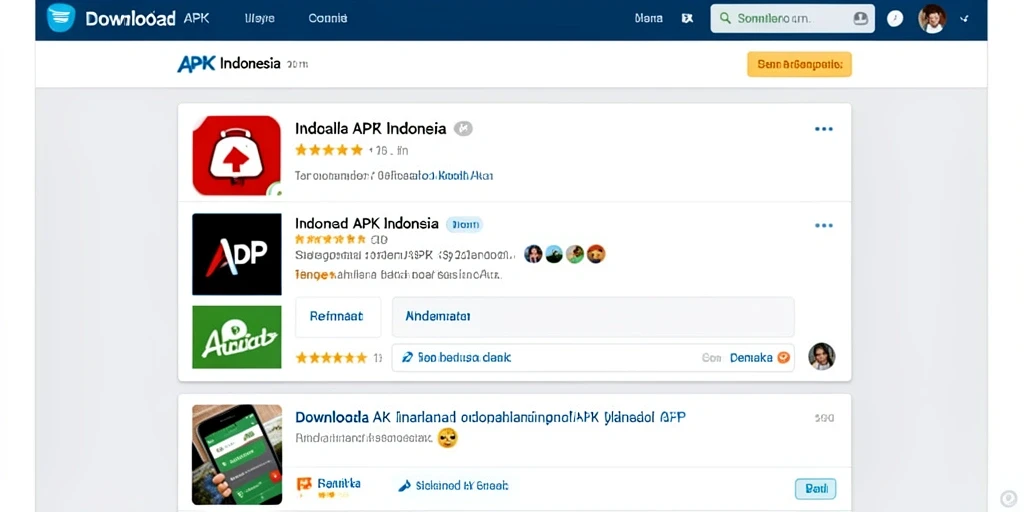1024x512 pixels.
Task: Open the black ADP app icon
Action: click(236, 254)
